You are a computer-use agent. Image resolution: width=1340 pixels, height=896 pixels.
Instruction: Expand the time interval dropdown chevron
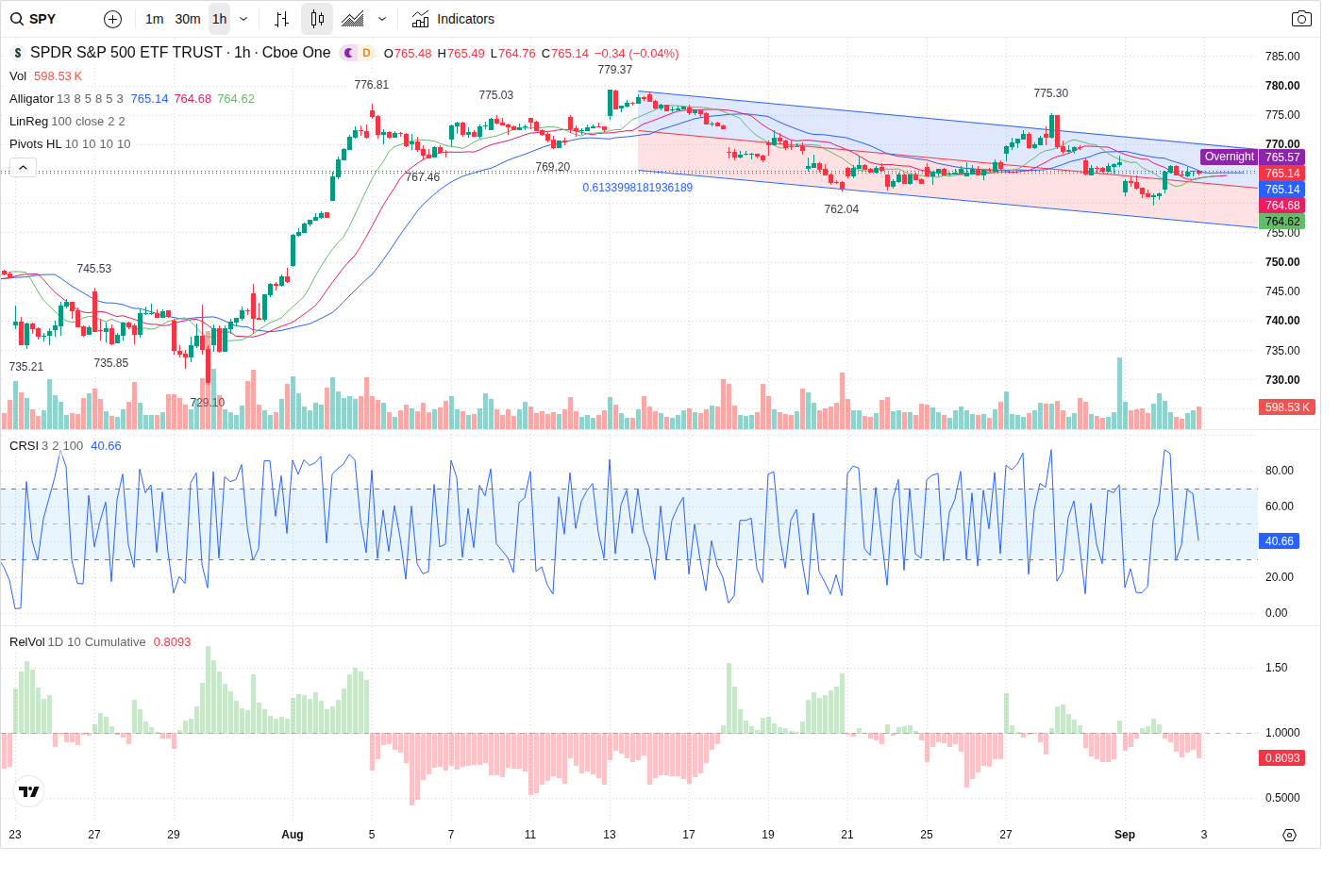tap(243, 19)
